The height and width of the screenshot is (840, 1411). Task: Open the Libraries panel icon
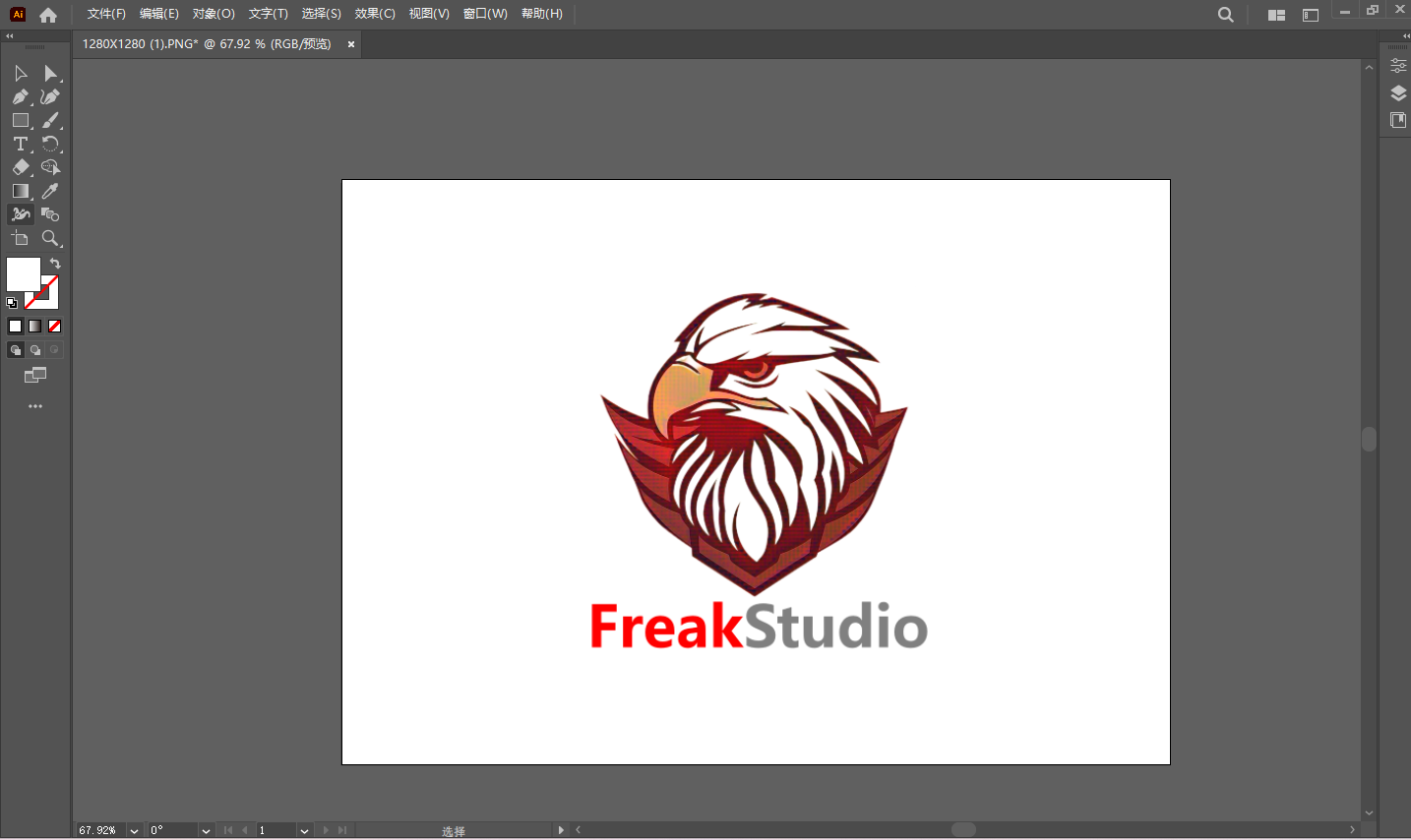1398,120
